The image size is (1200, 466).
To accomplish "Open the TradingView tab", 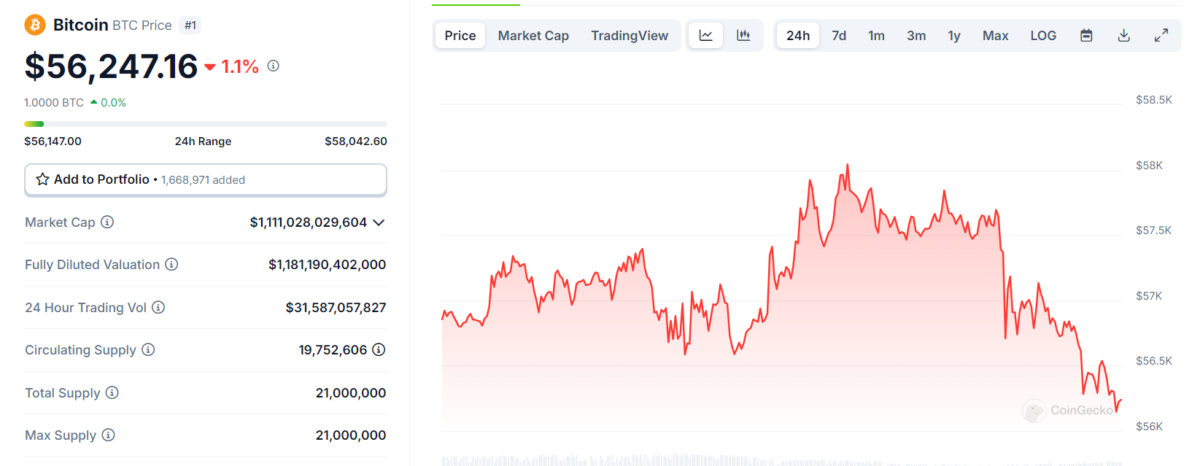I will coord(629,36).
